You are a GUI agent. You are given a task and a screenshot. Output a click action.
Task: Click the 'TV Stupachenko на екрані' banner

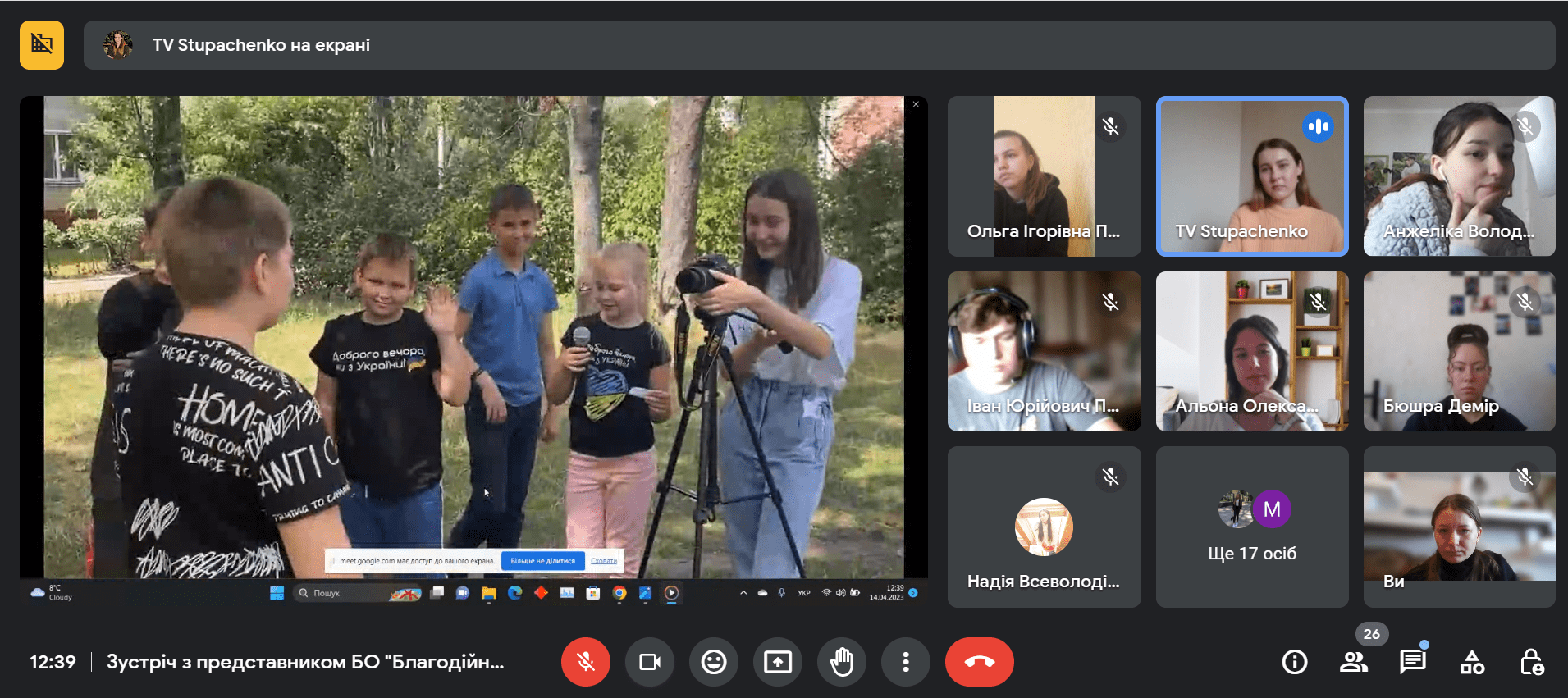261,45
